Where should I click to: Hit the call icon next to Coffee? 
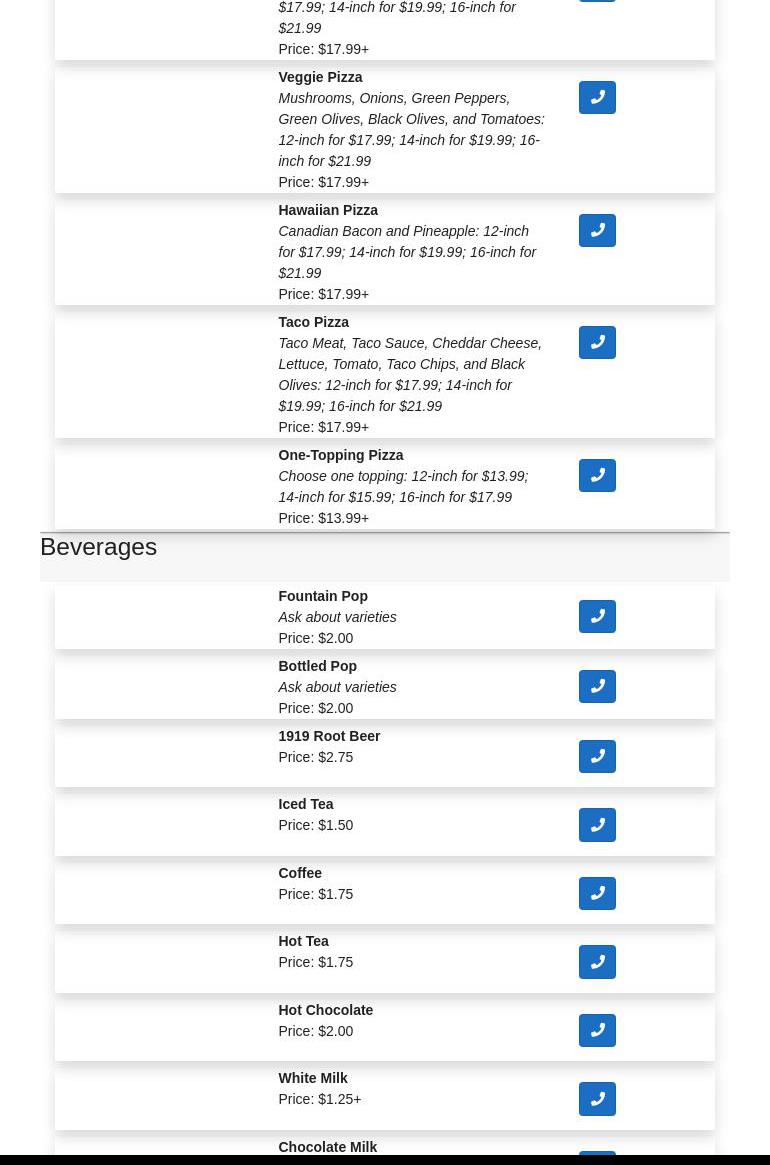tap(597, 894)
